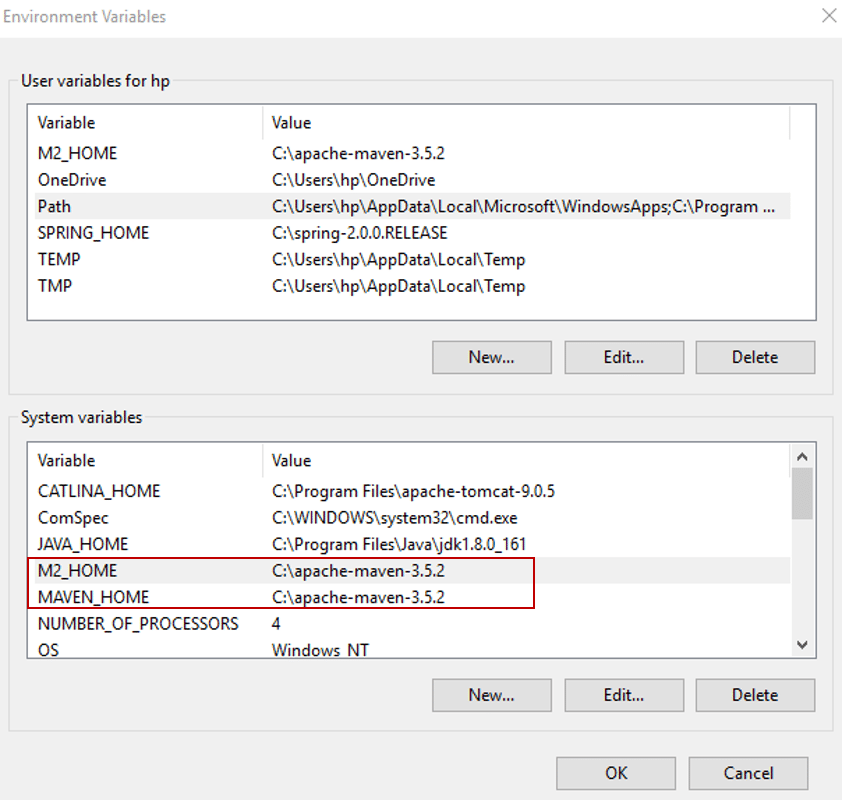The width and height of the screenshot is (842, 800).
Task: Select the JAVA_HOME system variable
Action: (412, 544)
